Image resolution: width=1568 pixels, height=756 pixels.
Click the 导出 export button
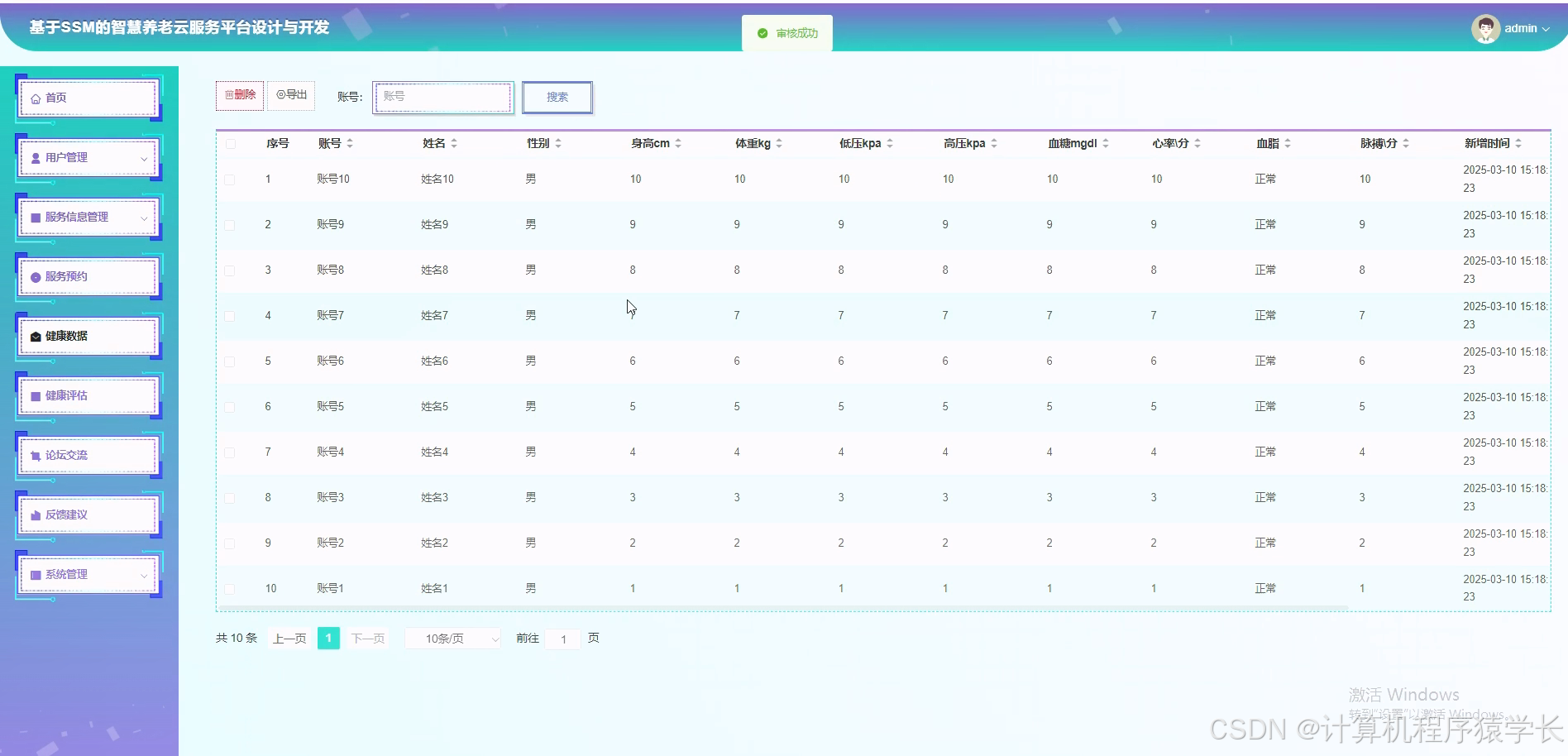click(291, 95)
